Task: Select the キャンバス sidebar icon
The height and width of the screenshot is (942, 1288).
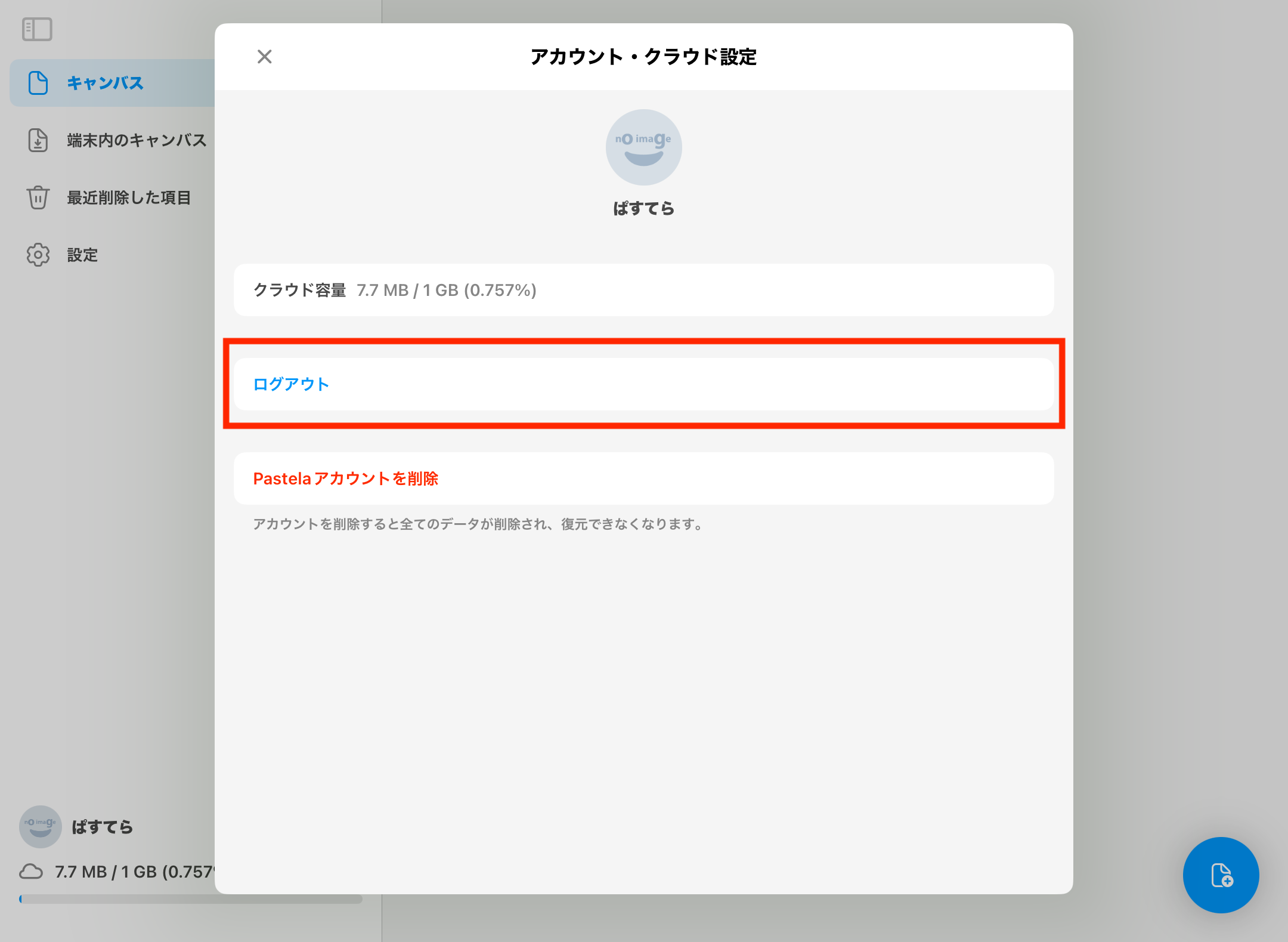Action: pyautogui.click(x=38, y=83)
